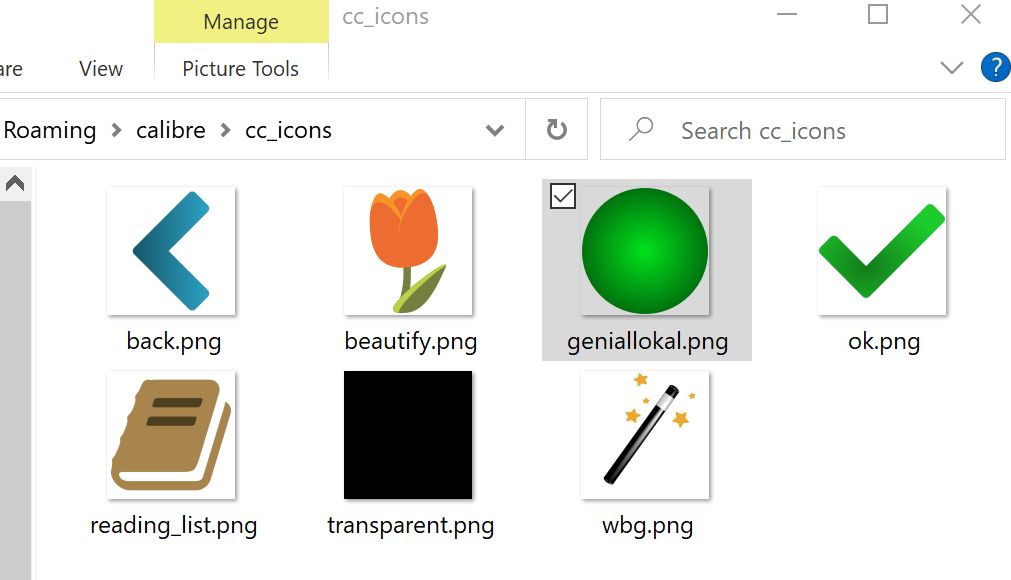The image size is (1011, 580).
Task: Click the scroll up arrow
Action: (15, 184)
